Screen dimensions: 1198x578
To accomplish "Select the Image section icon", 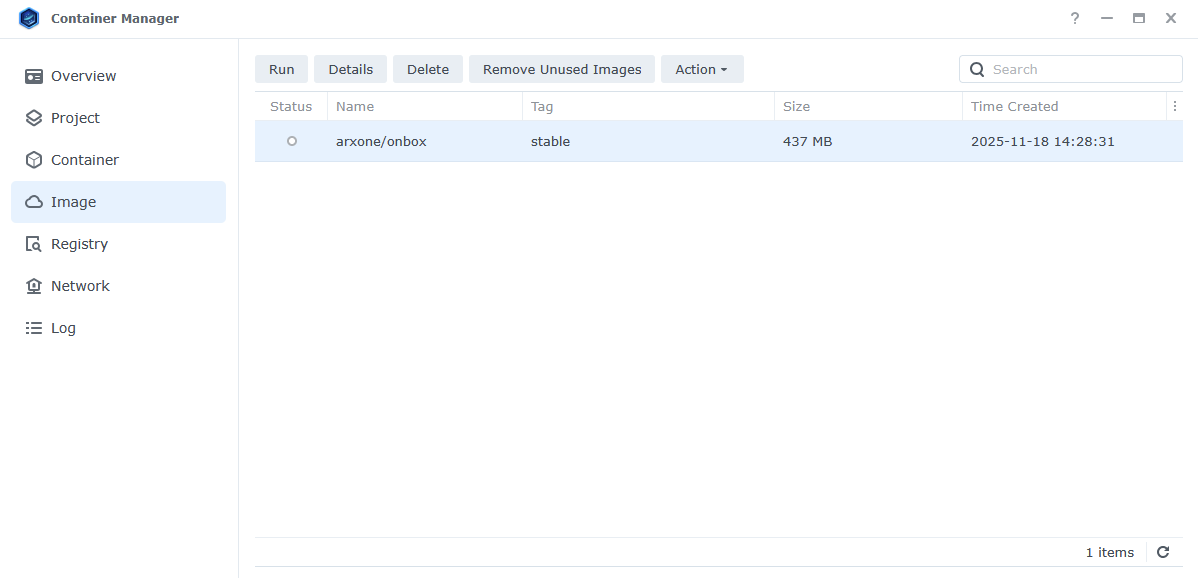I will [x=33, y=201].
